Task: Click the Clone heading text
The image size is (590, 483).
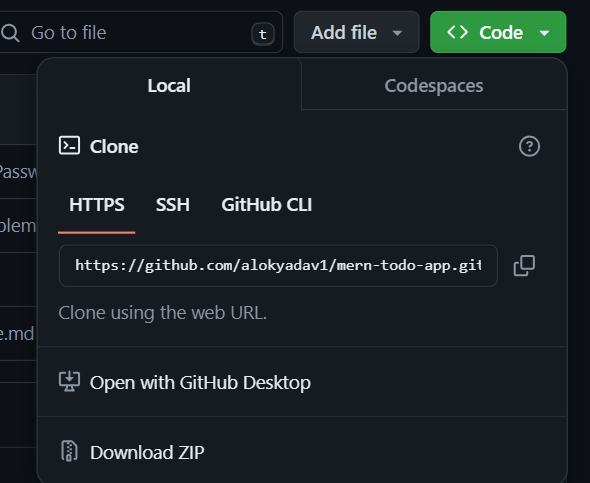Action: coord(114,146)
